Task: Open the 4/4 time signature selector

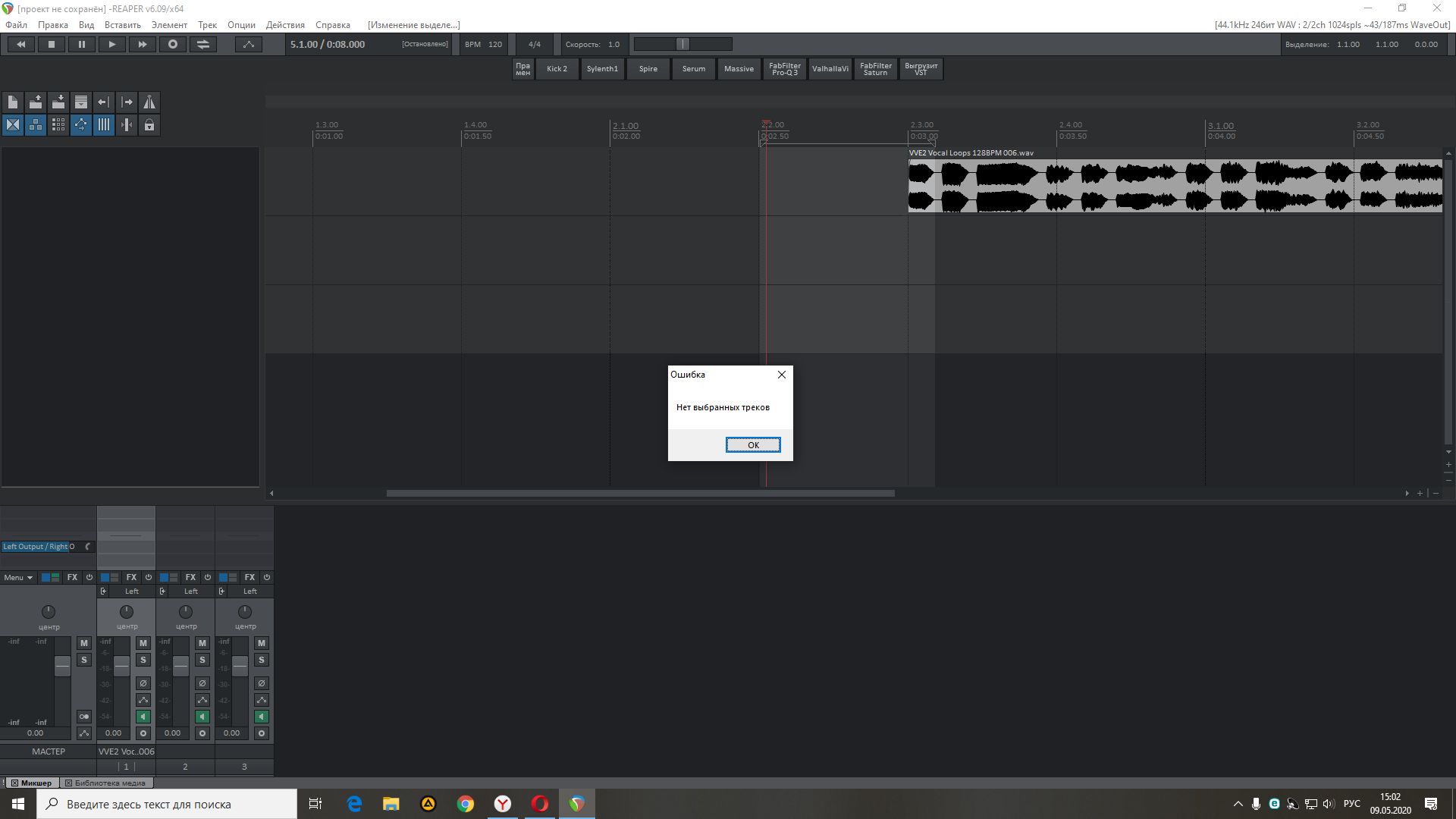Action: click(535, 45)
